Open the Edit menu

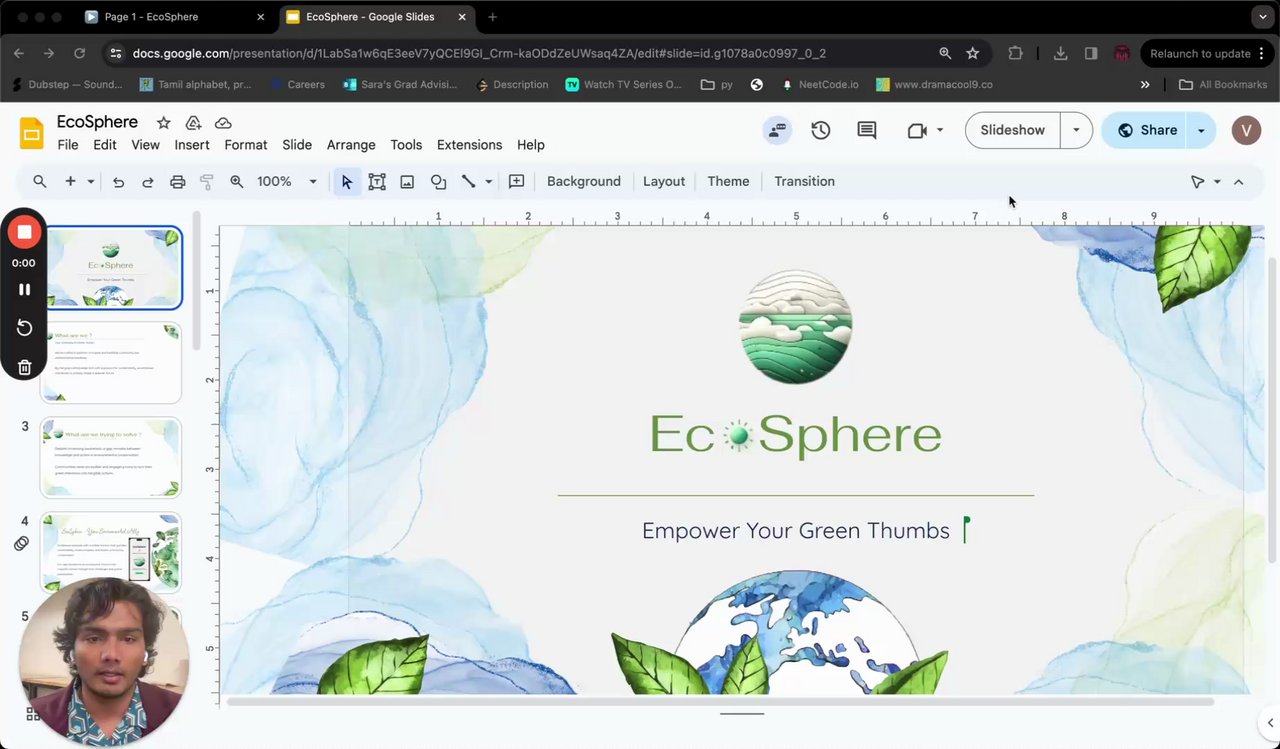coord(105,145)
